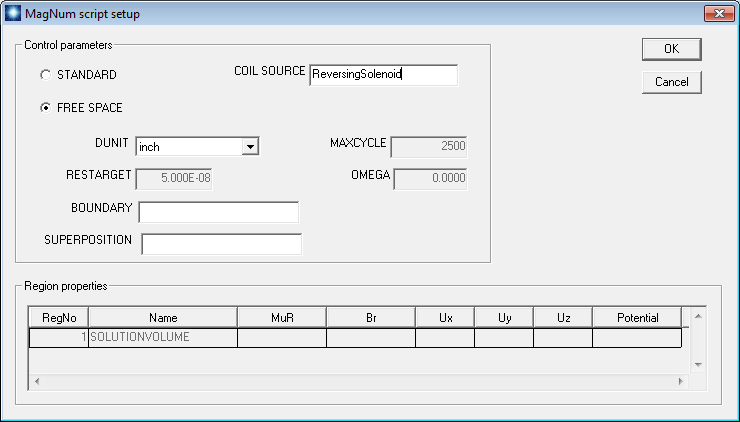
Task: Click the BOUNDARY input field
Action: [218, 212]
